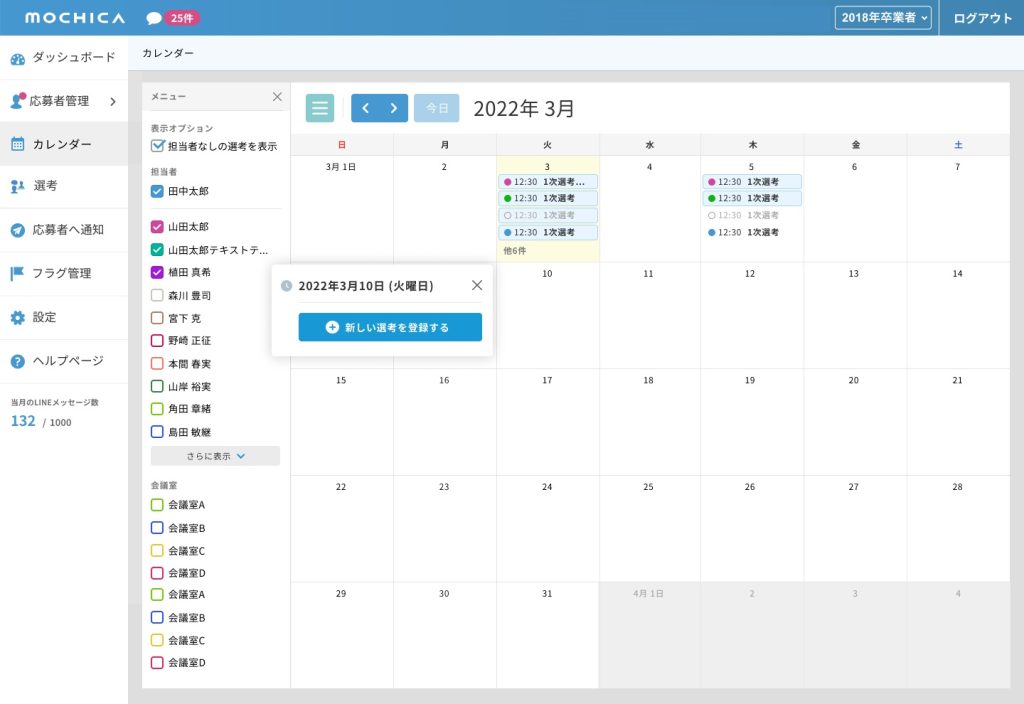This screenshot has width=1024, height=704.
Task: Toggle the hamburger menu panel button
Action: (320, 108)
